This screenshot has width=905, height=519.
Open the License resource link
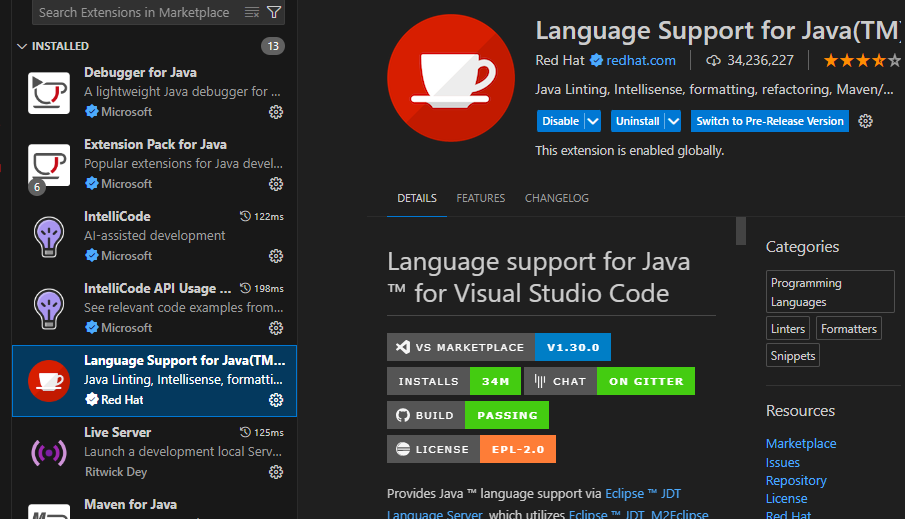[x=786, y=498]
